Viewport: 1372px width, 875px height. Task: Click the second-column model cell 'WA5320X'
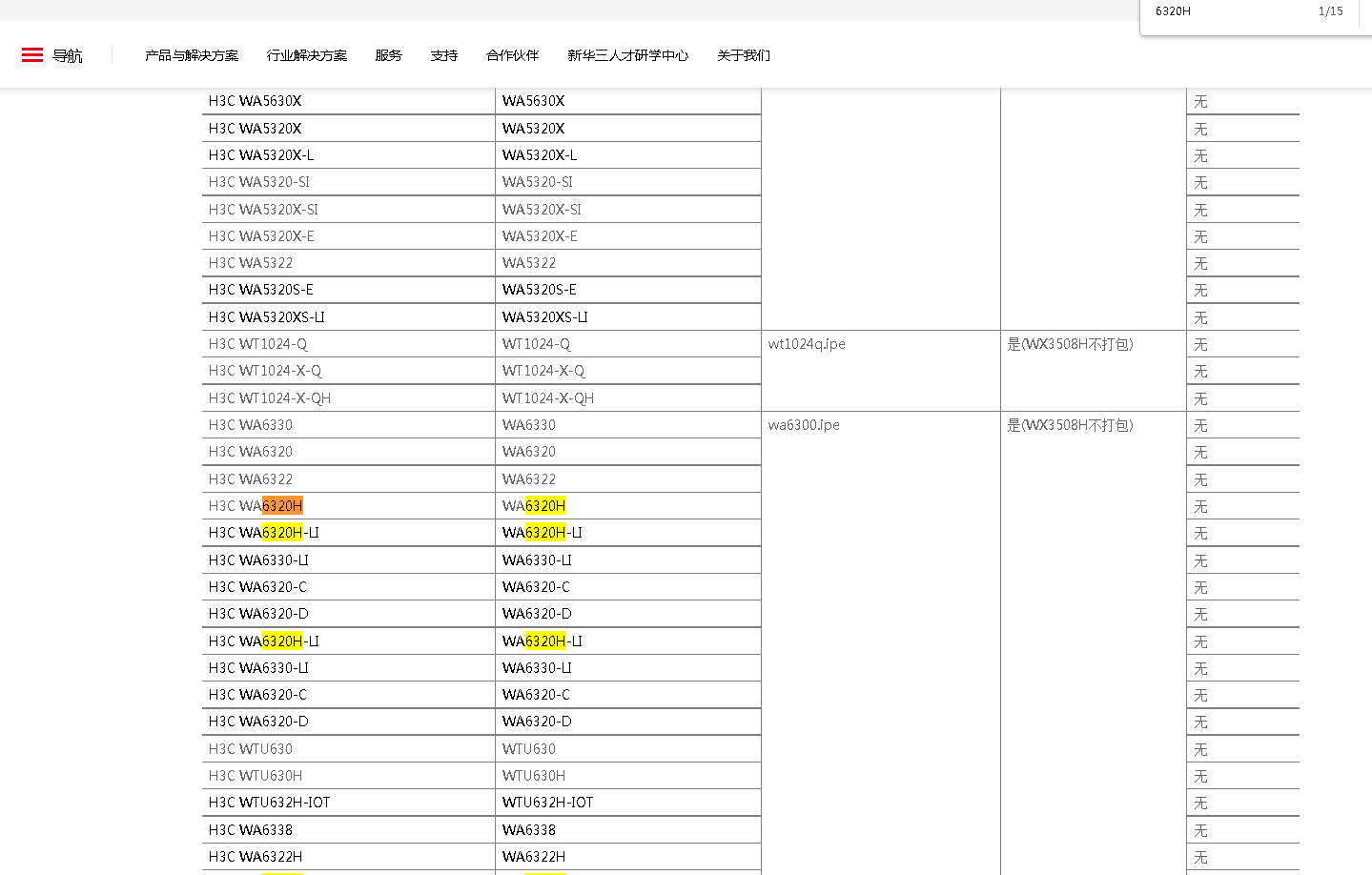click(x=534, y=129)
